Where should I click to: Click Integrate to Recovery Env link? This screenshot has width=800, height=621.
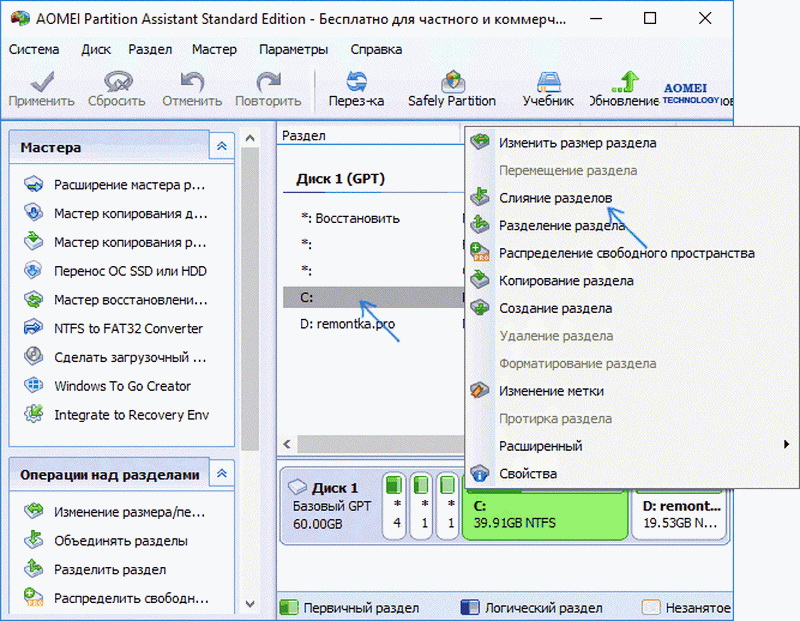pyautogui.click(x=131, y=415)
